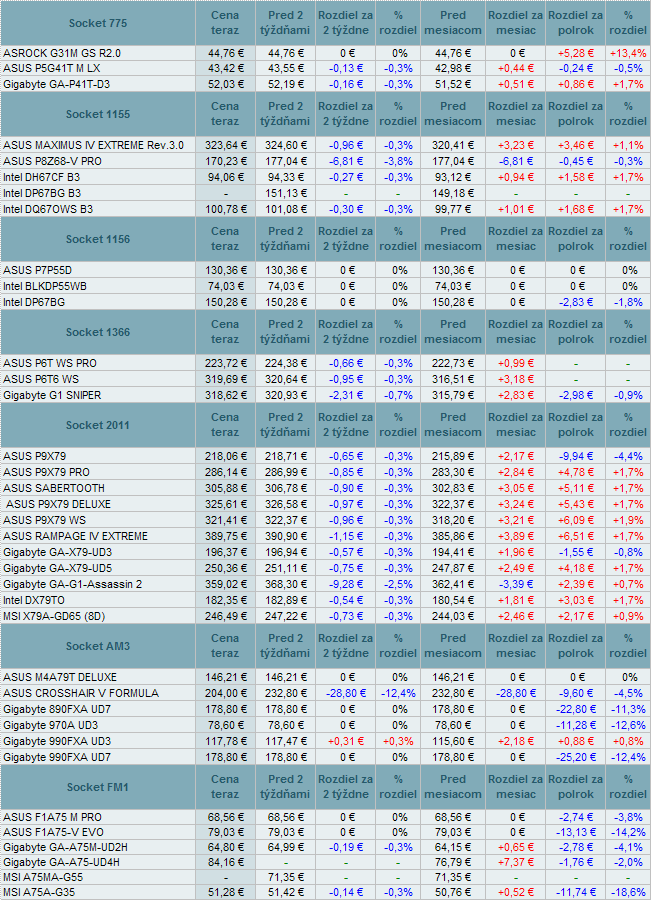Click the MSI X79A-GD65 (8D) product name
The width and height of the screenshot is (651, 900).
60,615
